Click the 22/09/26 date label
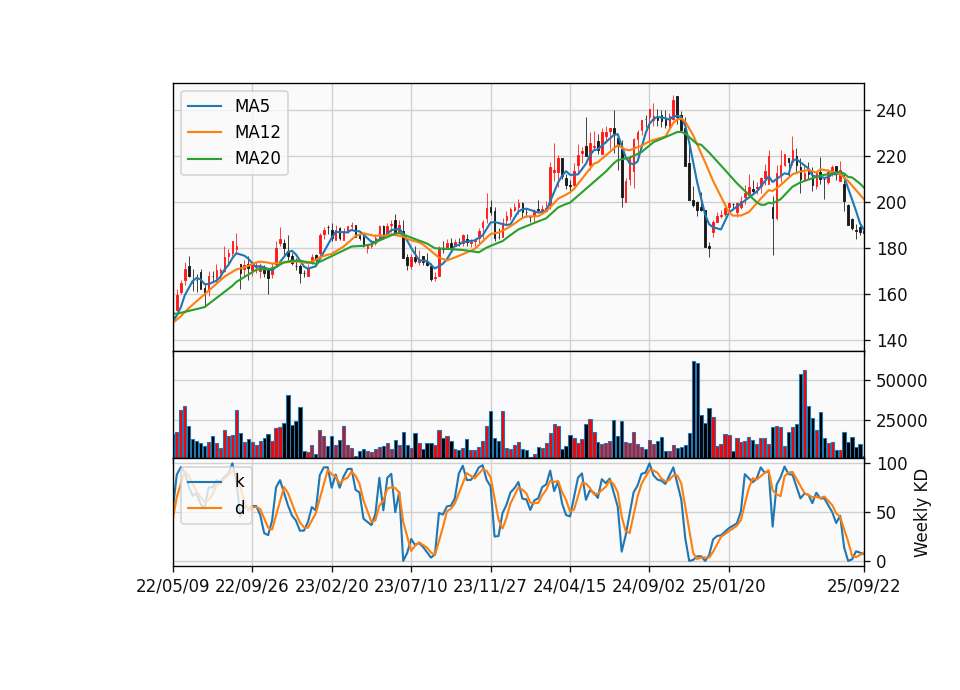The width and height of the screenshot is (960, 690). click(252, 586)
